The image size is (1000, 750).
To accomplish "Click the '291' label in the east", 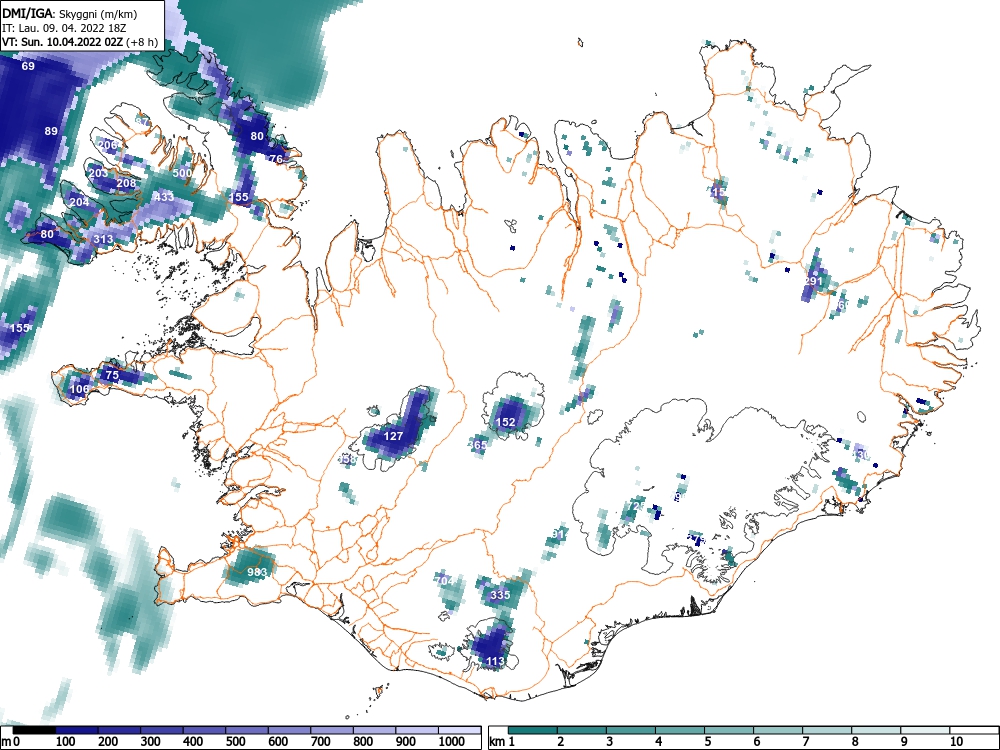I will pyautogui.click(x=814, y=281).
